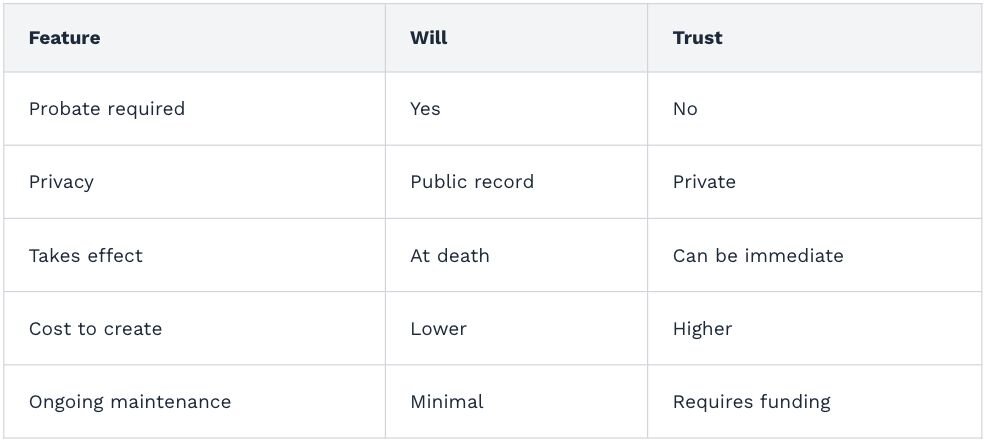986x442 pixels.
Task: Click the Will column header
Action: (428, 38)
